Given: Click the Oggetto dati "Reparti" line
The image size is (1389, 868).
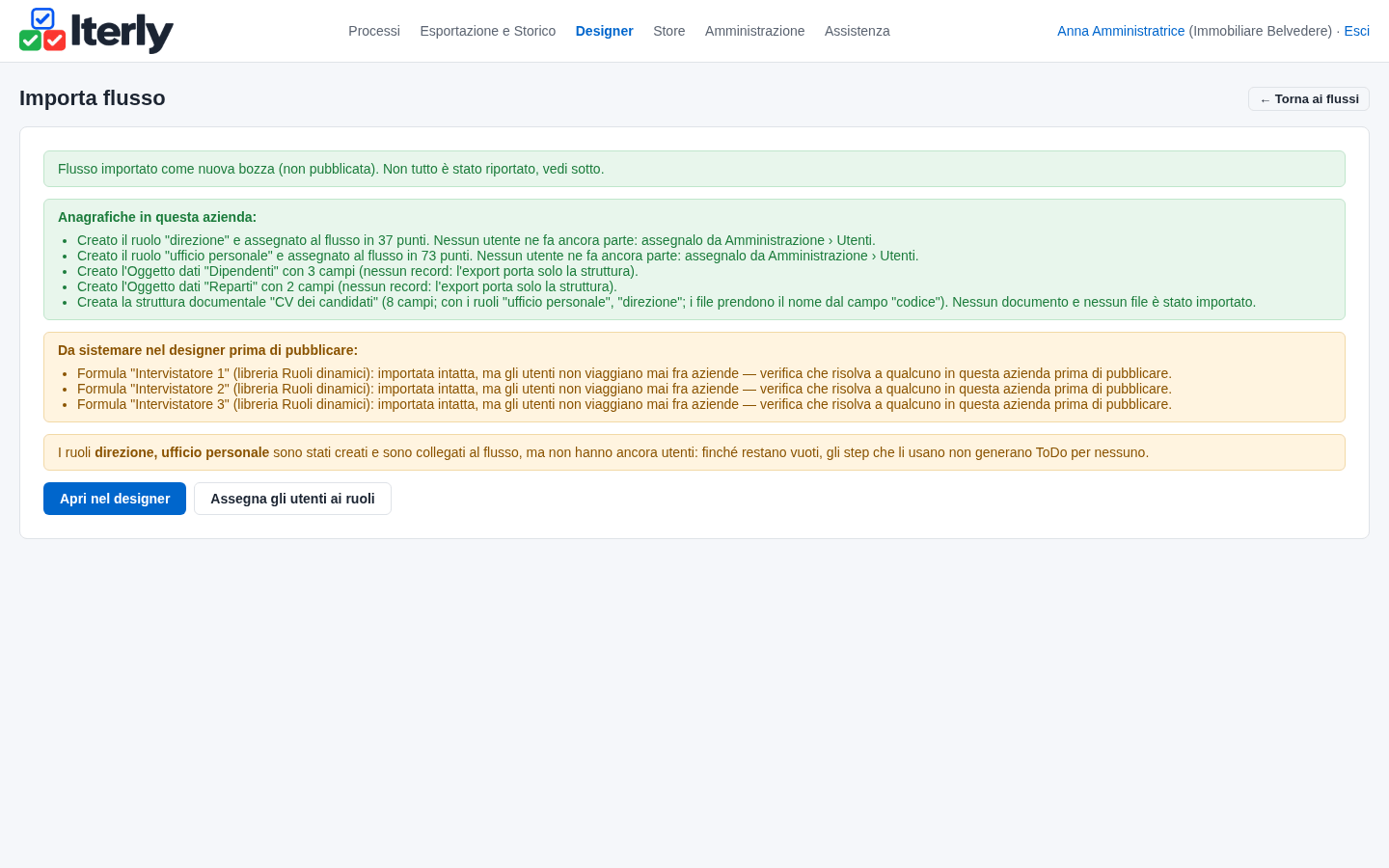Looking at the screenshot, I should click(x=347, y=286).
